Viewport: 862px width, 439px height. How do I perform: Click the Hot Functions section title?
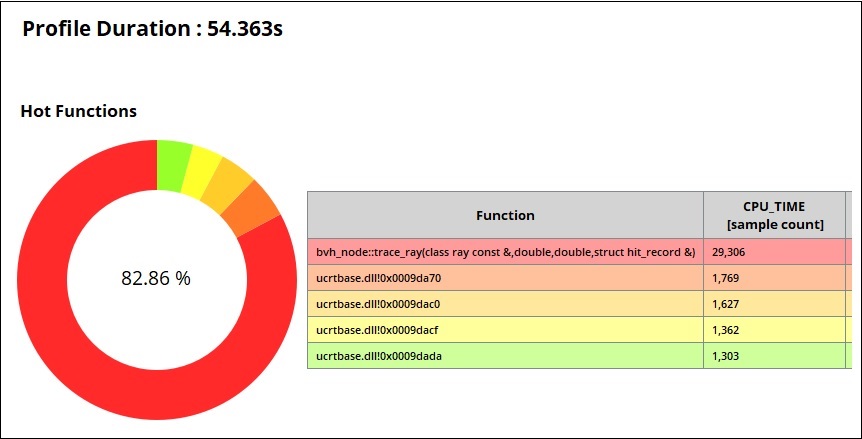79,111
